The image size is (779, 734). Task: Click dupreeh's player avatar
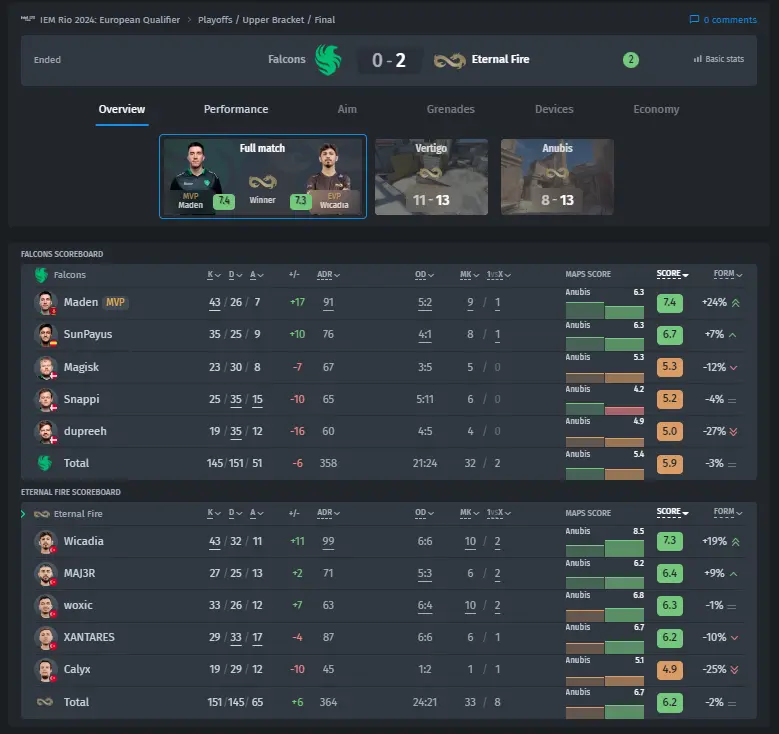pyautogui.click(x=46, y=432)
